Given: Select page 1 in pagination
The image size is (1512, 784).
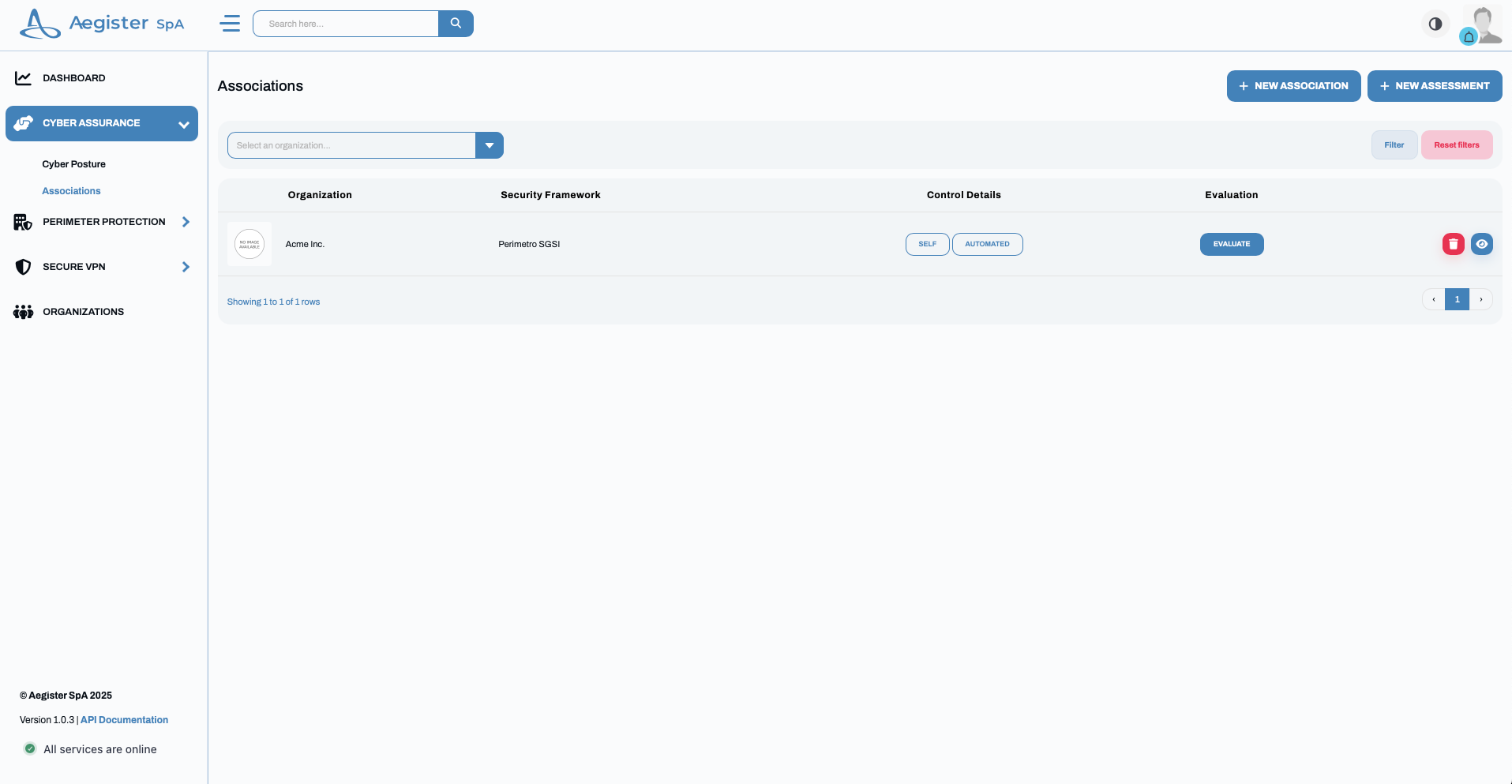Looking at the screenshot, I should [x=1457, y=299].
